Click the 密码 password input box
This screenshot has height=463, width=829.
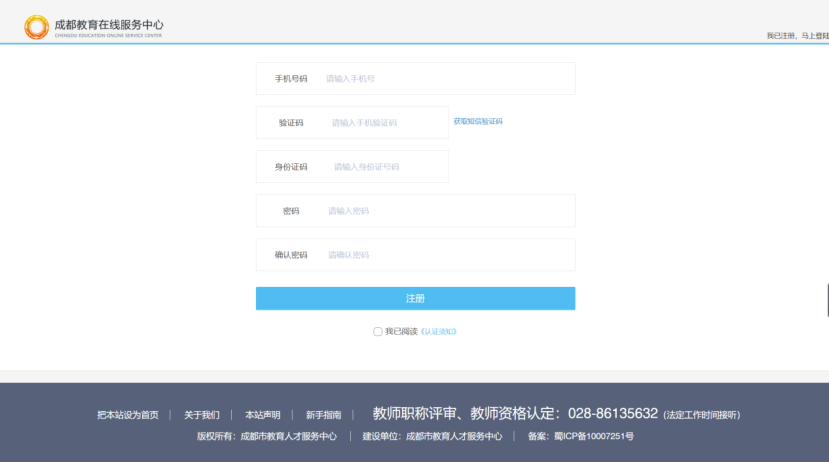(x=446, y=211)
